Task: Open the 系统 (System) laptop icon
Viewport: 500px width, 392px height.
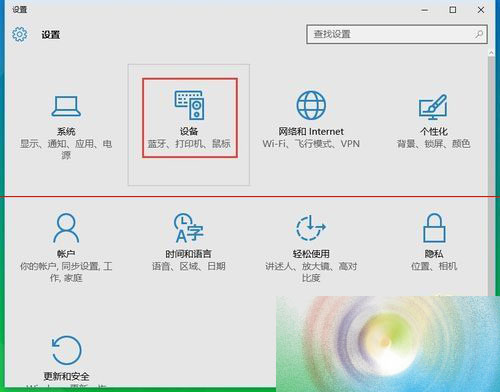Action: [66, 106]
